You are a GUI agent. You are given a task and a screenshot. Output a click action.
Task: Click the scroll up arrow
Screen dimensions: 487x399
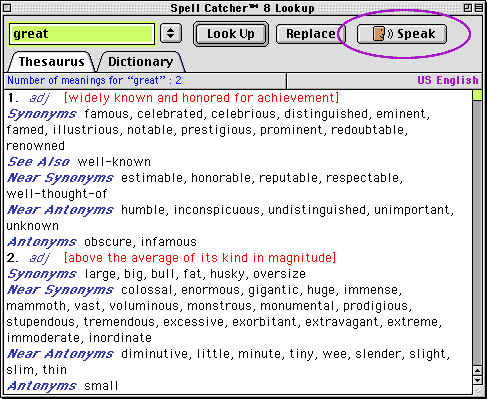477,371
